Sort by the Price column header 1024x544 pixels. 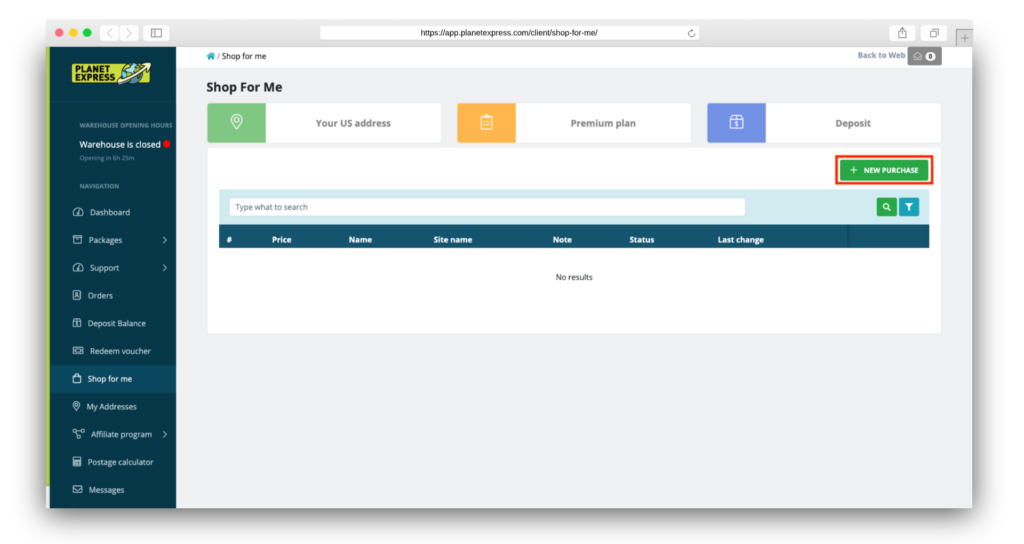(281, 240)
